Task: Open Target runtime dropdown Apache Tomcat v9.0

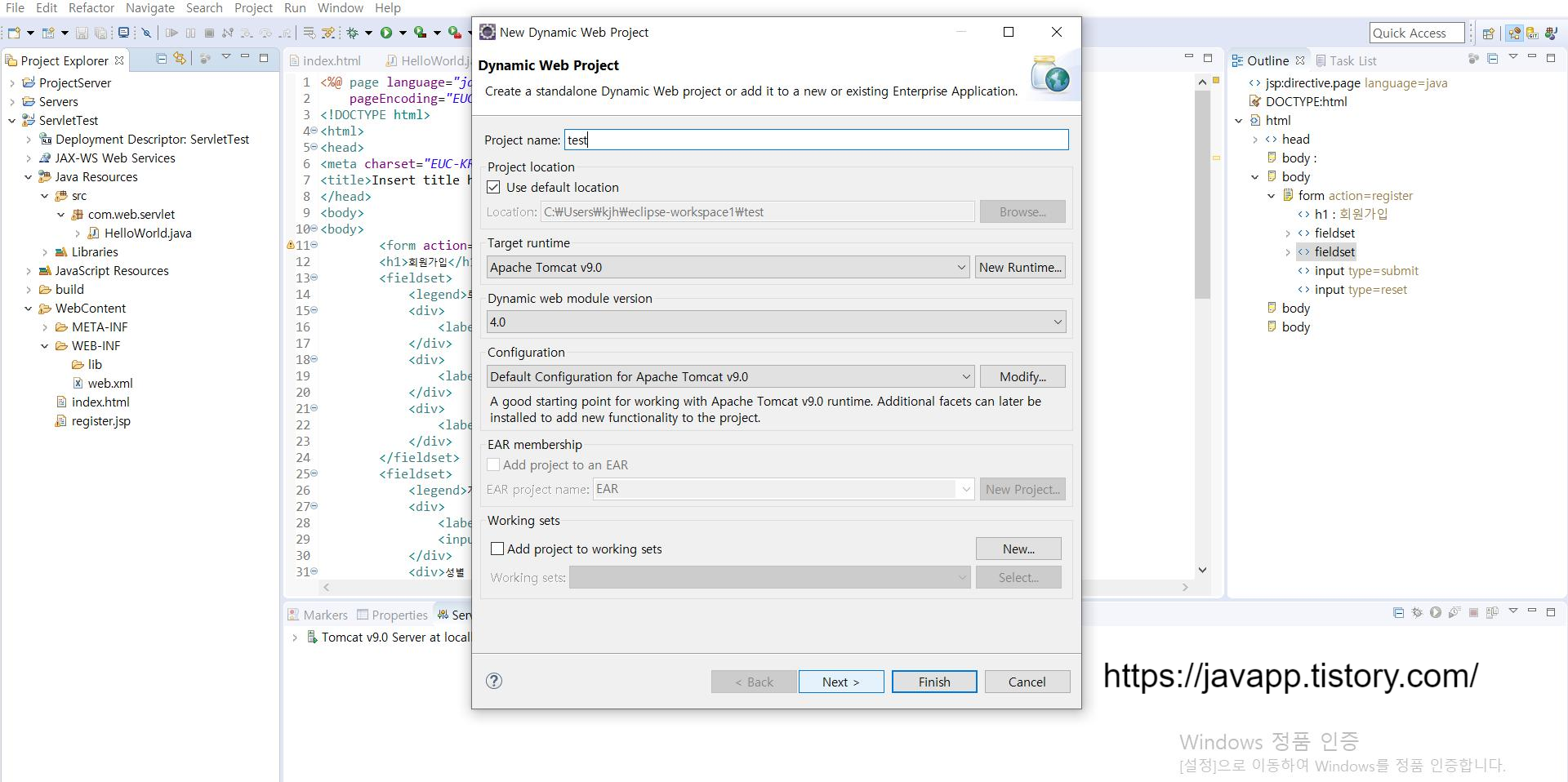Action: [728, 267]
